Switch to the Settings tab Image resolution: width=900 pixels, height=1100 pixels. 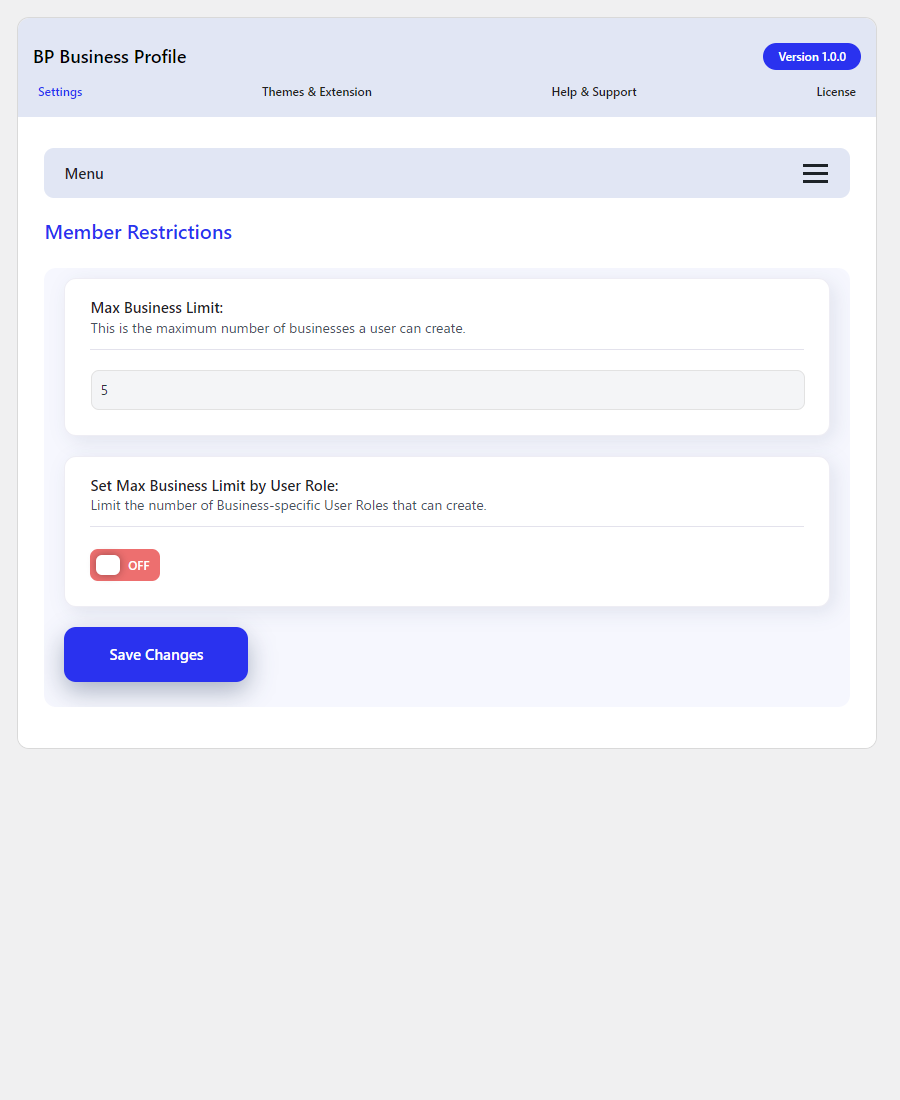coord(60,92)
